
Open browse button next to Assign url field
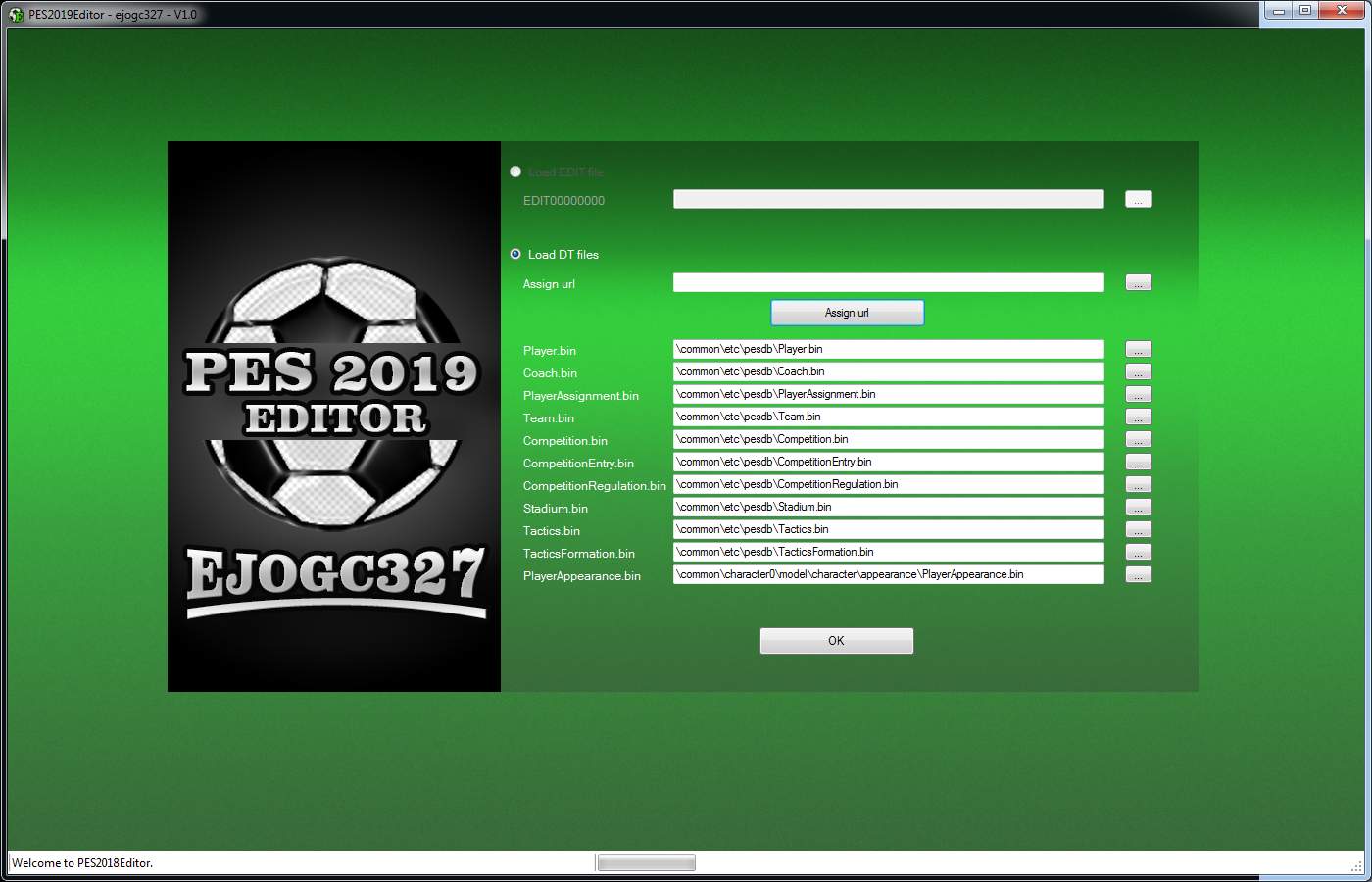[1138, 282]
